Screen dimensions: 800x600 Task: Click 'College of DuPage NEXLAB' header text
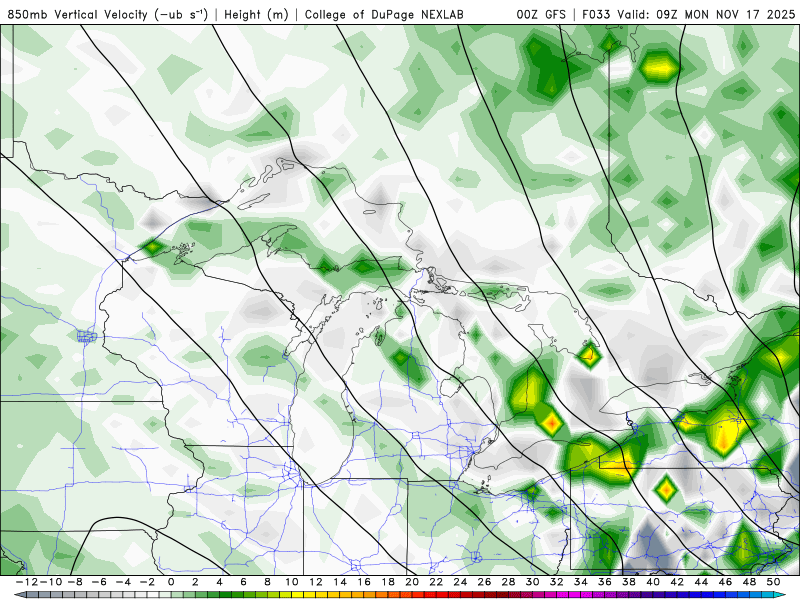(x=384, y=14)
